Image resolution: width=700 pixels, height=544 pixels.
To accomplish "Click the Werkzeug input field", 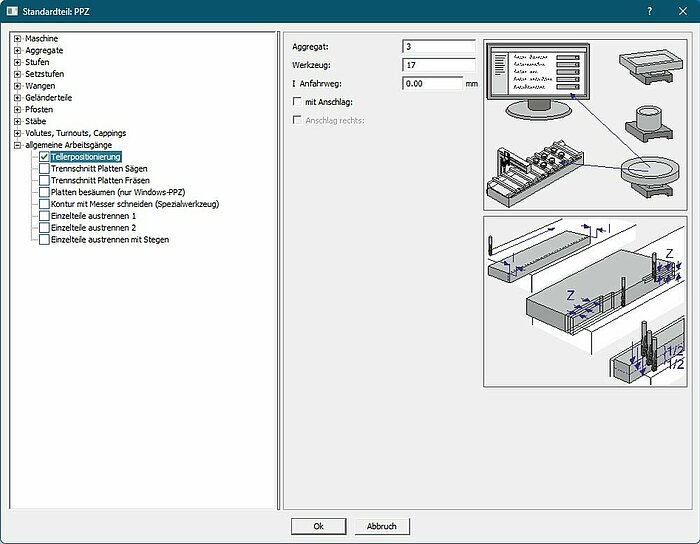I will pos(439,65).
